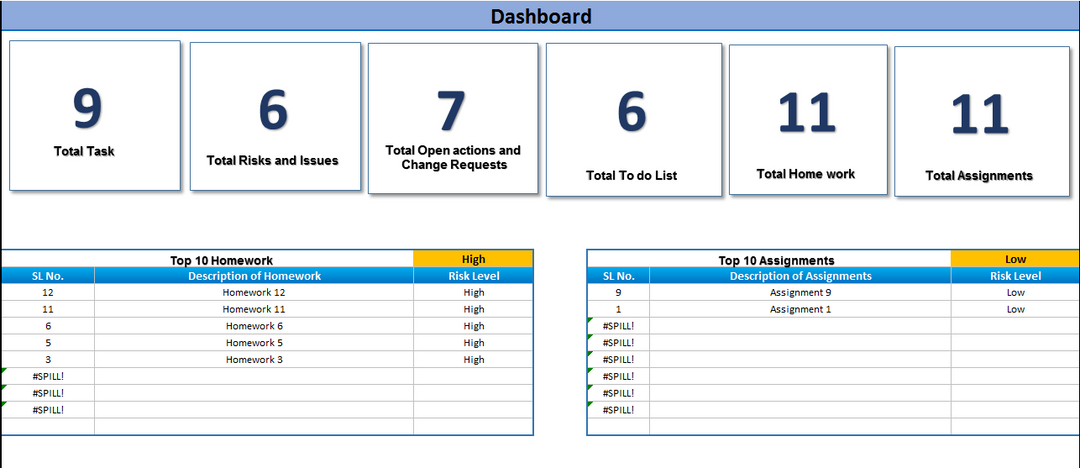Open the Total Assignments card
Image resolution: width=1080 pixels, height=468 pixels.
point(979,121)
